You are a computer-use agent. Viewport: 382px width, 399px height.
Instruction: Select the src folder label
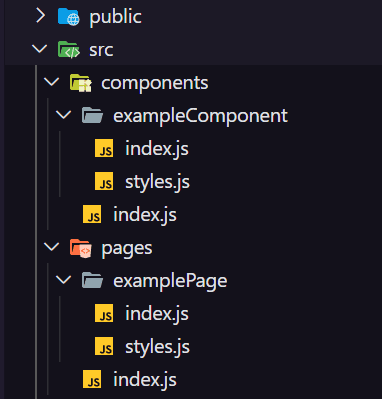point(101,50)
